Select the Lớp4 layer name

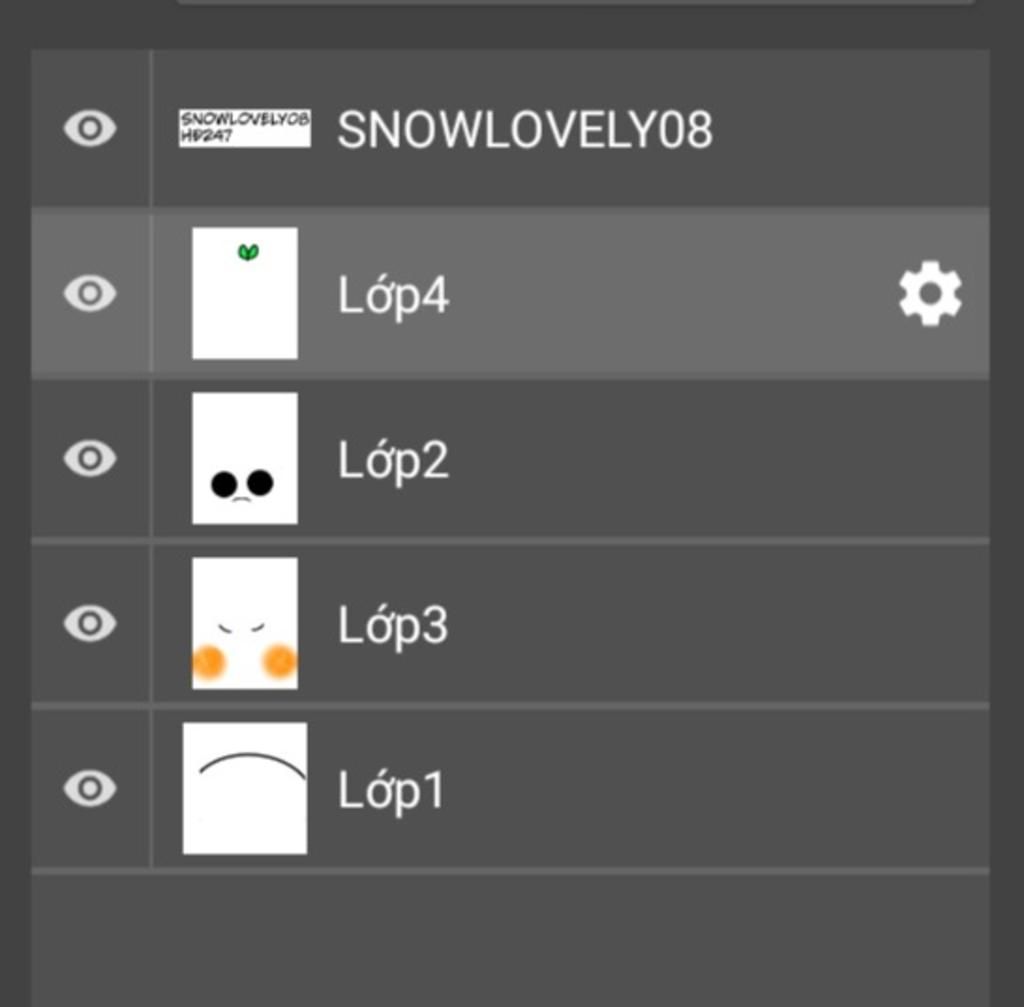(393, 296)
